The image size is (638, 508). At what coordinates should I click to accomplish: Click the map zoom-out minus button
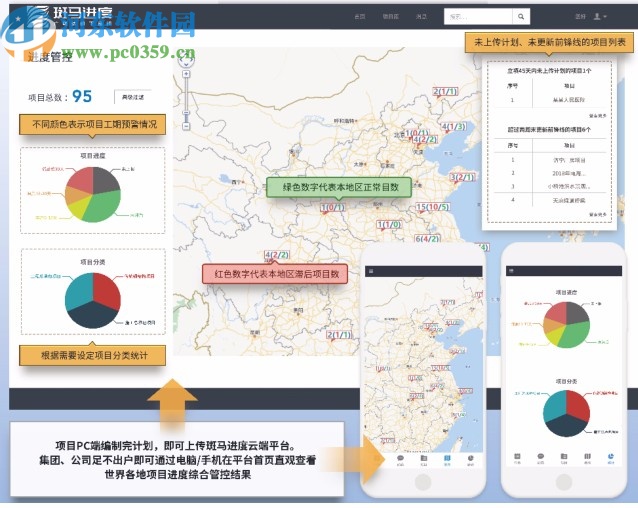(186, 126)
